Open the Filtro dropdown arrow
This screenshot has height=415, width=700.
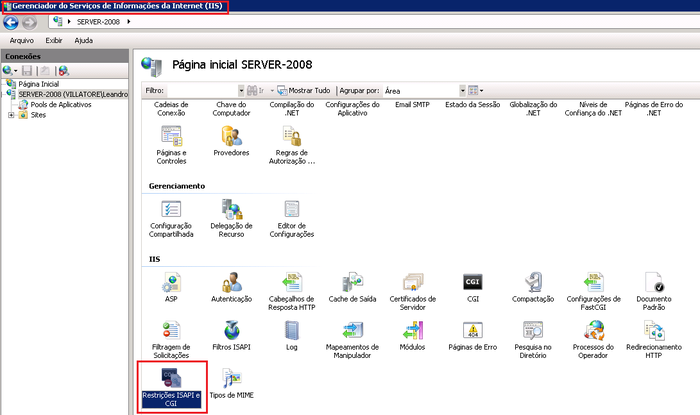click(x=241, y=91)
